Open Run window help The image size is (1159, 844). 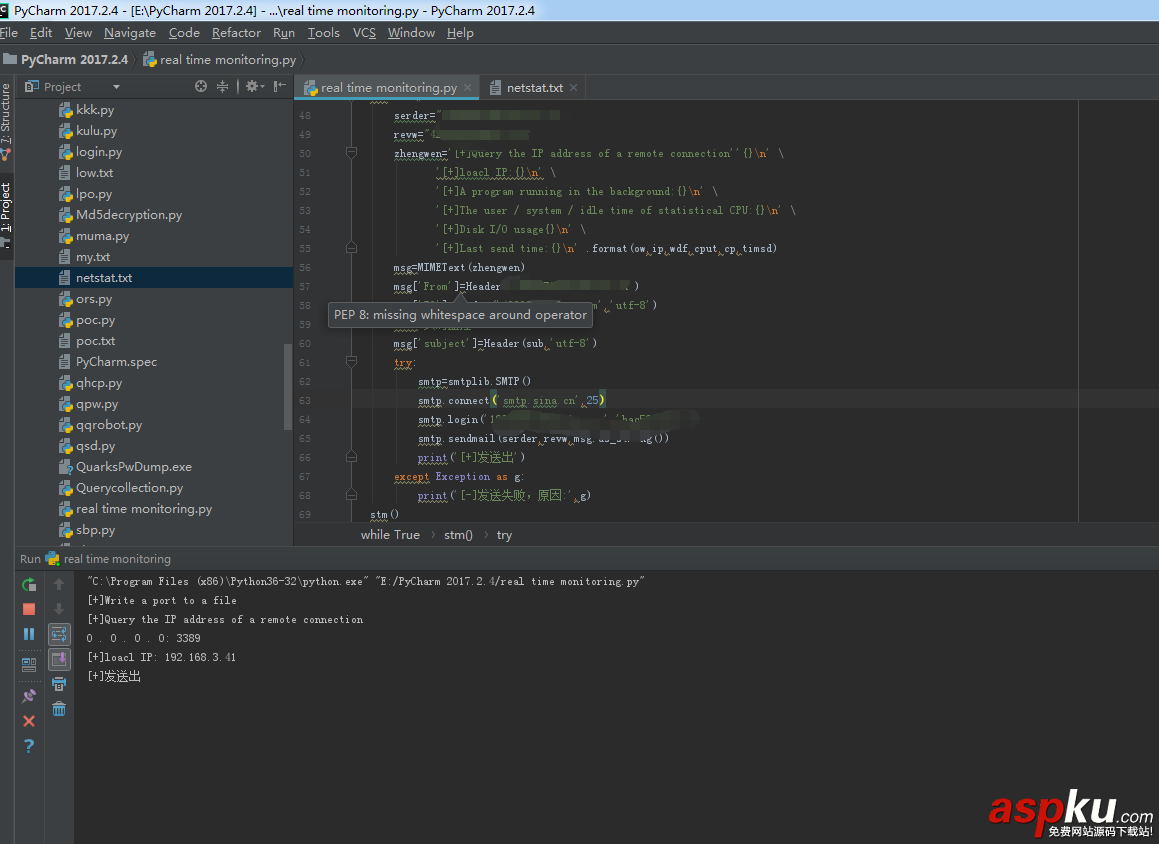29,746
